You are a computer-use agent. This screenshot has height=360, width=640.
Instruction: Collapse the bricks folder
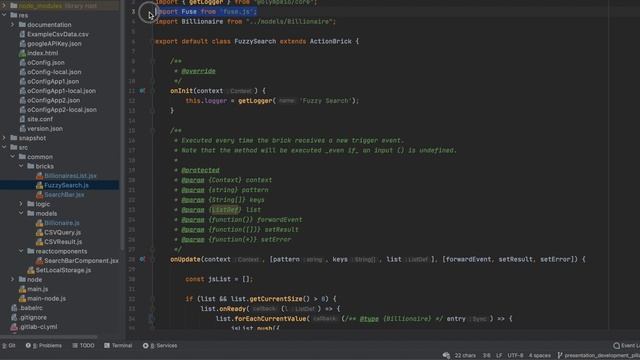tap(21, 166)
